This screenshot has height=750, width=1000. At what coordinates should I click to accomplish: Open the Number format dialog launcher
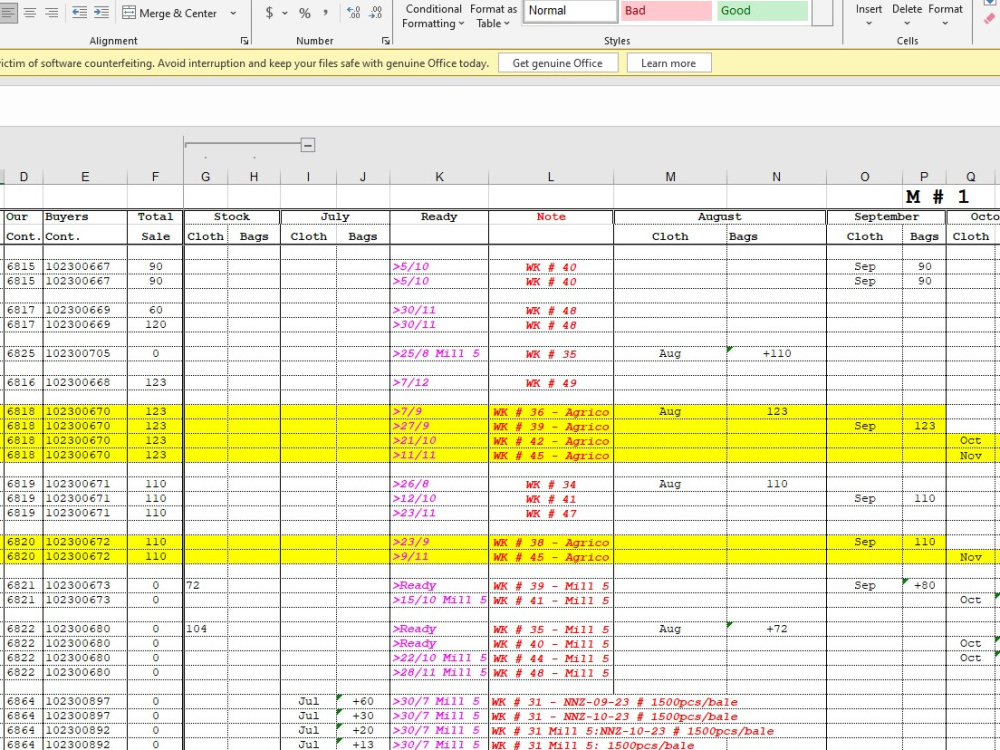point(386,41)
